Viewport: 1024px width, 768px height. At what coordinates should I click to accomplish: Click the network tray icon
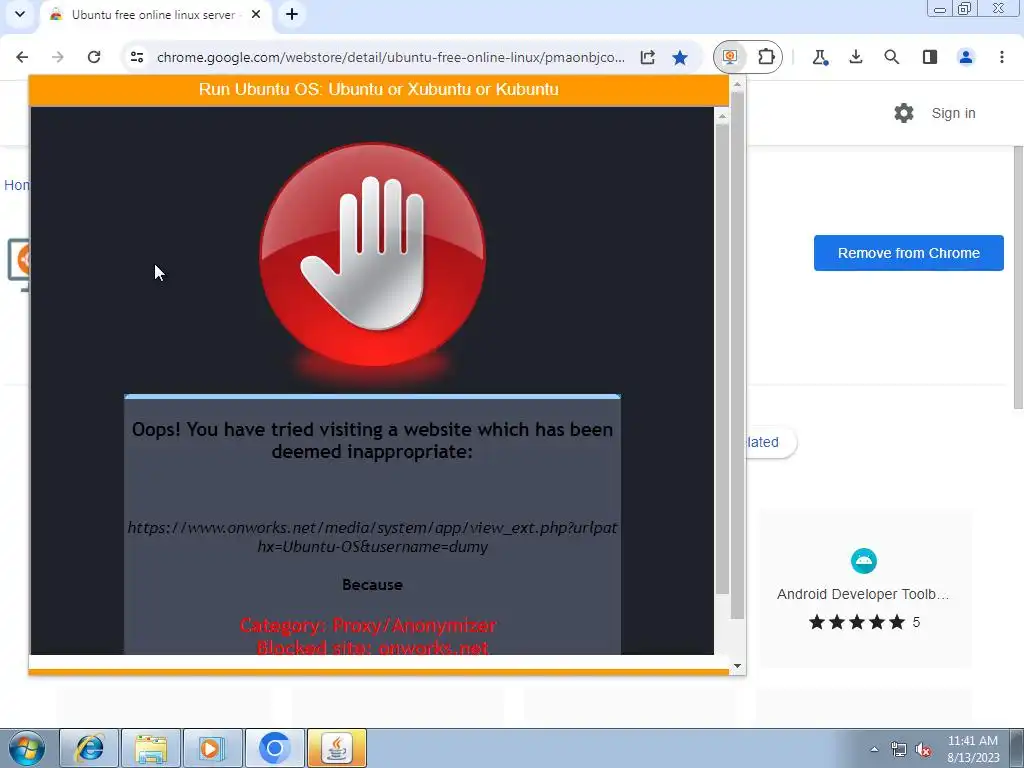pos(899,749)
